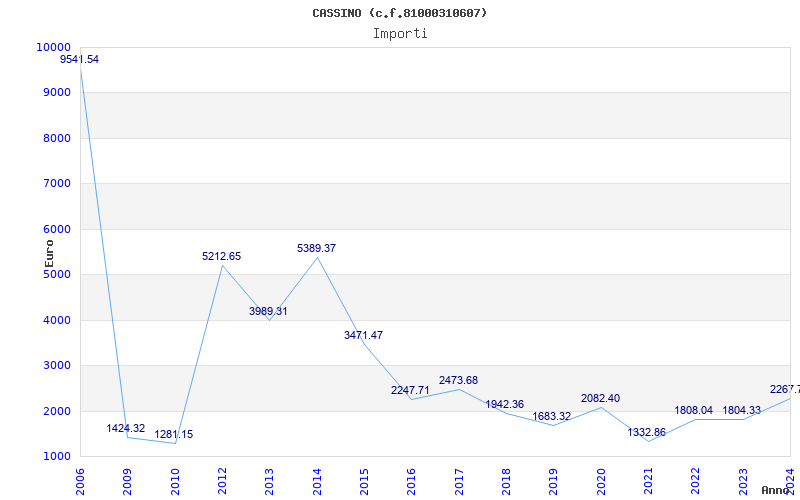
Task: Click x-axis year 2010
Action: click(x=175, y=482)
